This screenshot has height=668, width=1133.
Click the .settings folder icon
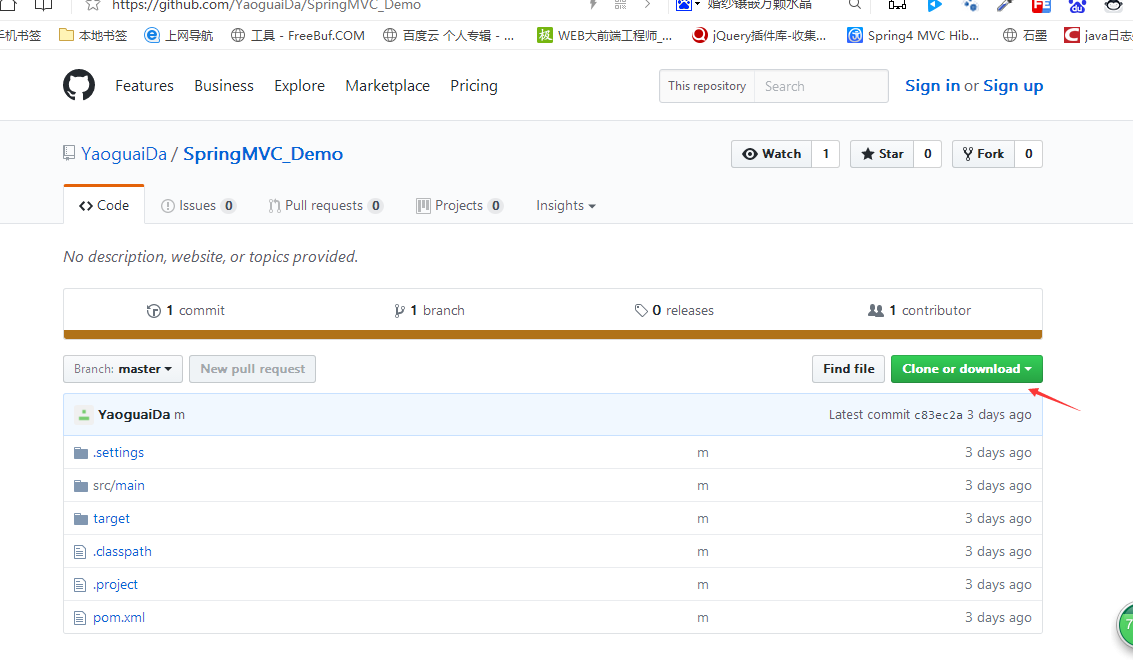[81, 453]
